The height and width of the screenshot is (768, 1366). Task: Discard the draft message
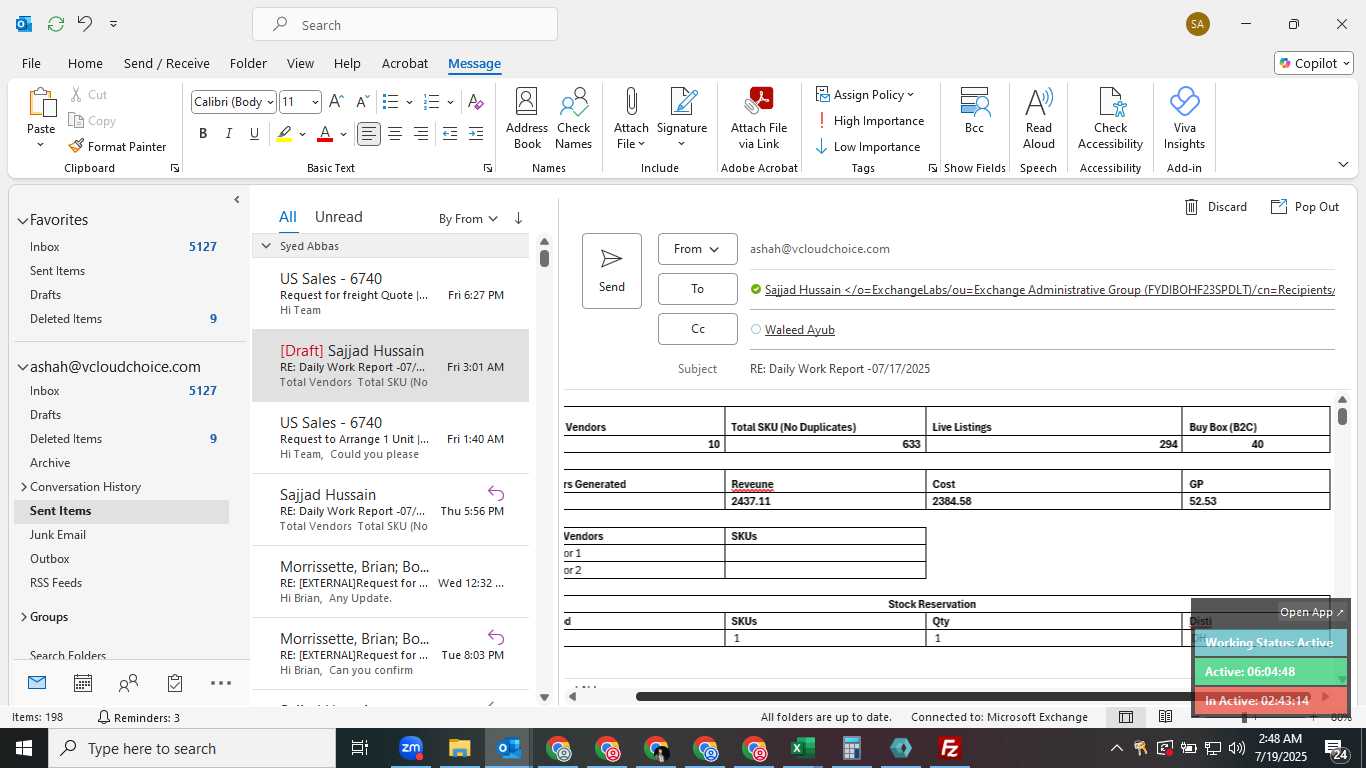coord(1216,207)
